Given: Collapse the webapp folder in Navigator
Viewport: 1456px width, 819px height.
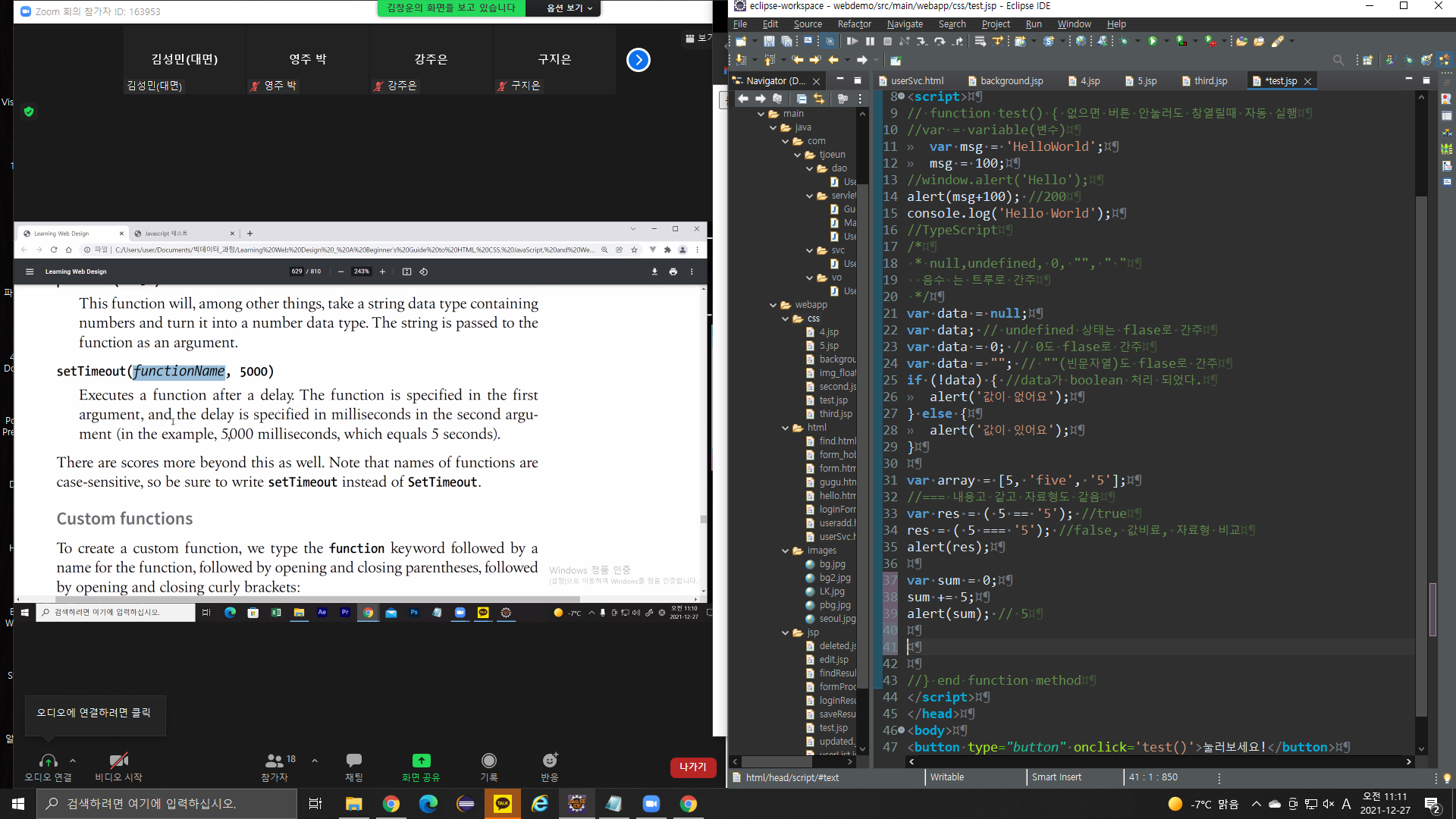Looking at the screenshot, I should (x=773, y=305).
